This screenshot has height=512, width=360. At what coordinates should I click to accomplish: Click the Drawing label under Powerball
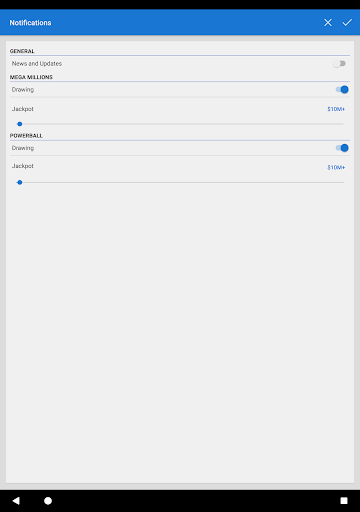pos(23,148)
